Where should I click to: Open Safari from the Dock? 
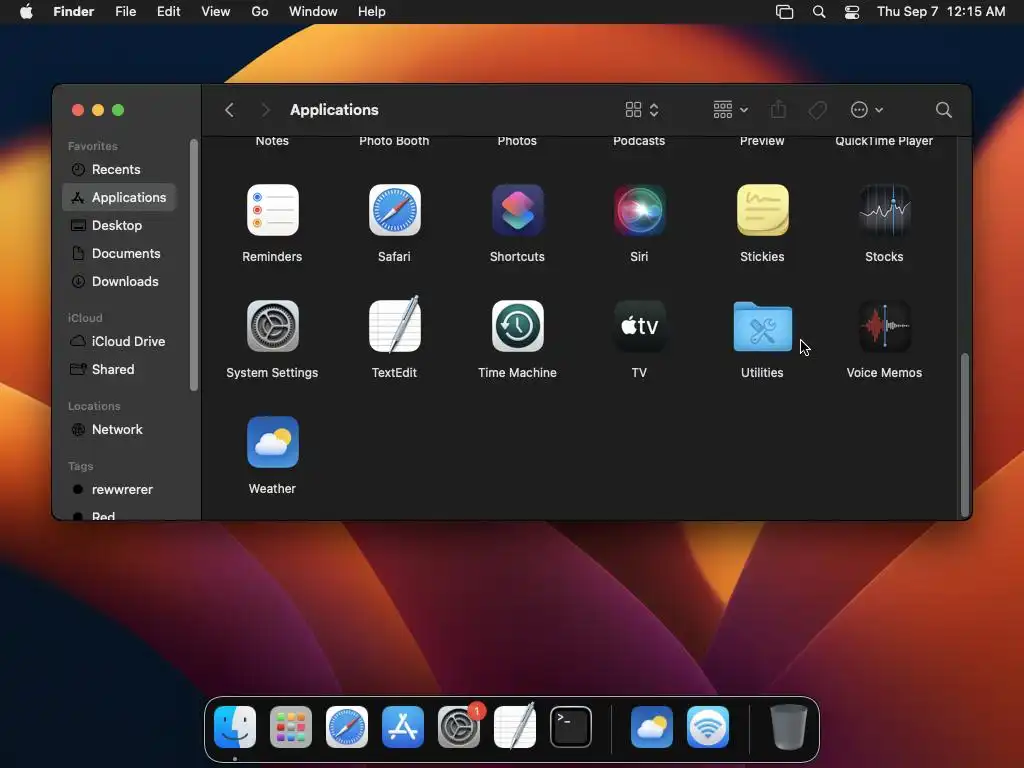click(x=347, y=727)
